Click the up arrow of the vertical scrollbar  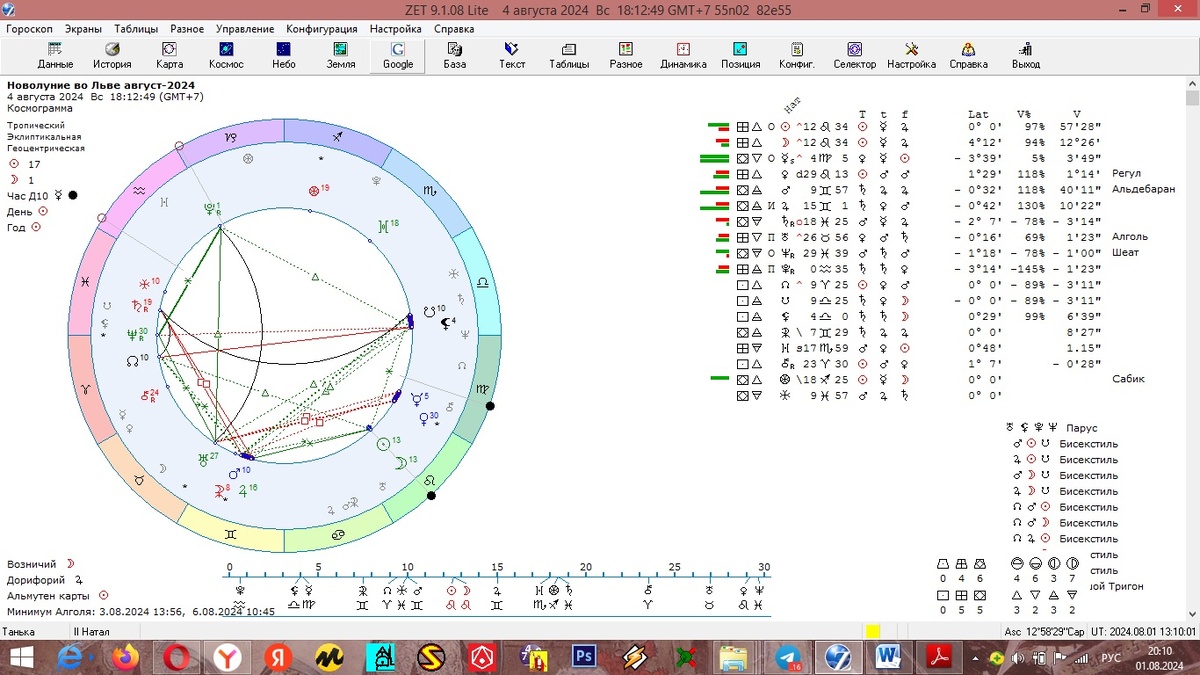1192,84
